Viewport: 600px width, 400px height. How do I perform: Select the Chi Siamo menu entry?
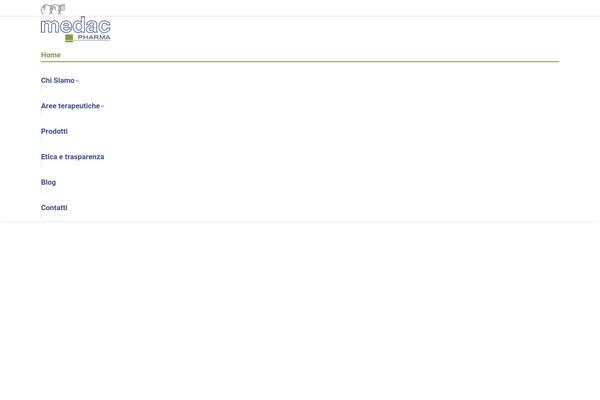click(x=58, y=80)
